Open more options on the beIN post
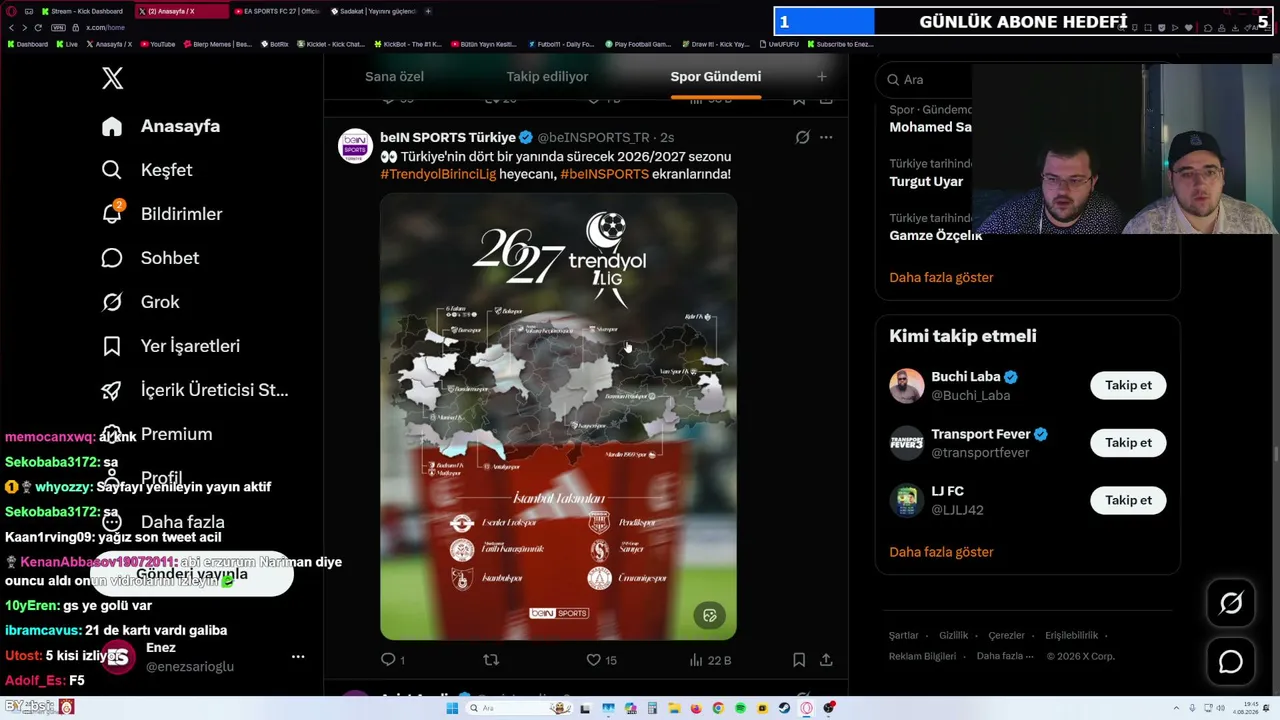Viewport: 1280px width, 720px height. pyautogui.click(x=826, y=137)
